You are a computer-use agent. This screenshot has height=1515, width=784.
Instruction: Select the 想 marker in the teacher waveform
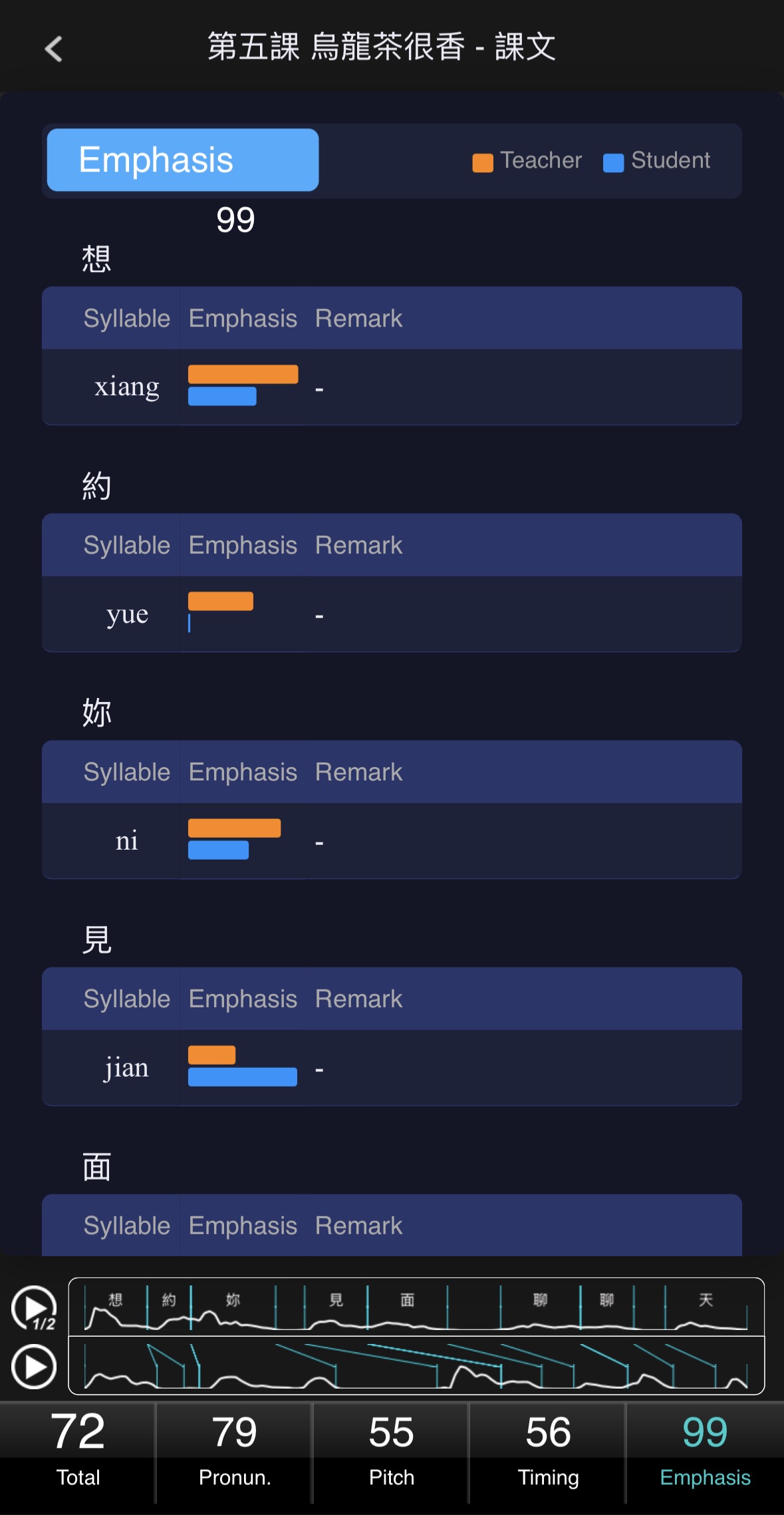pyautogui.click(x=116, y=1299)
